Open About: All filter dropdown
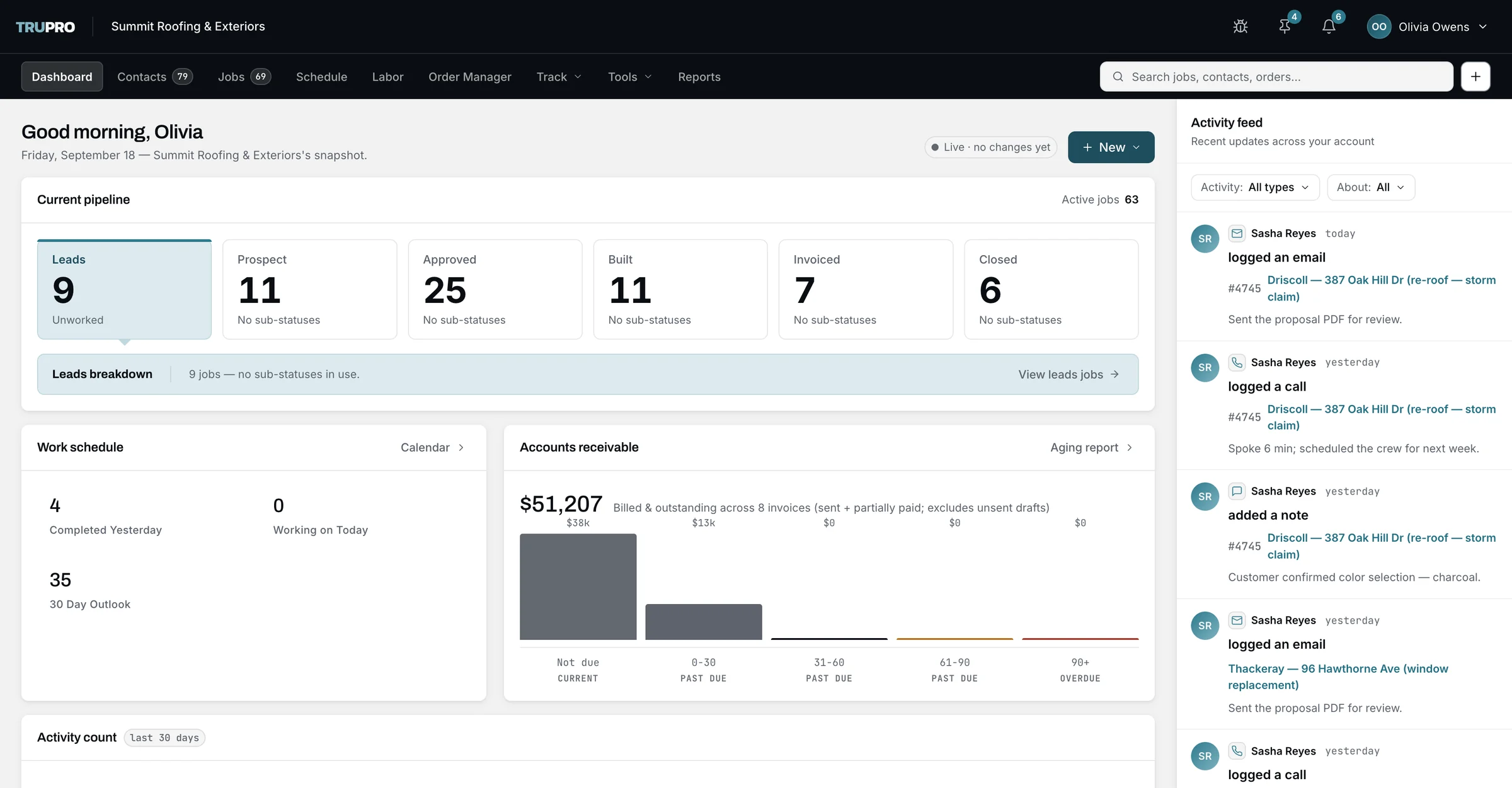Screen dimensions: 1512x788 coord(1371,187)
